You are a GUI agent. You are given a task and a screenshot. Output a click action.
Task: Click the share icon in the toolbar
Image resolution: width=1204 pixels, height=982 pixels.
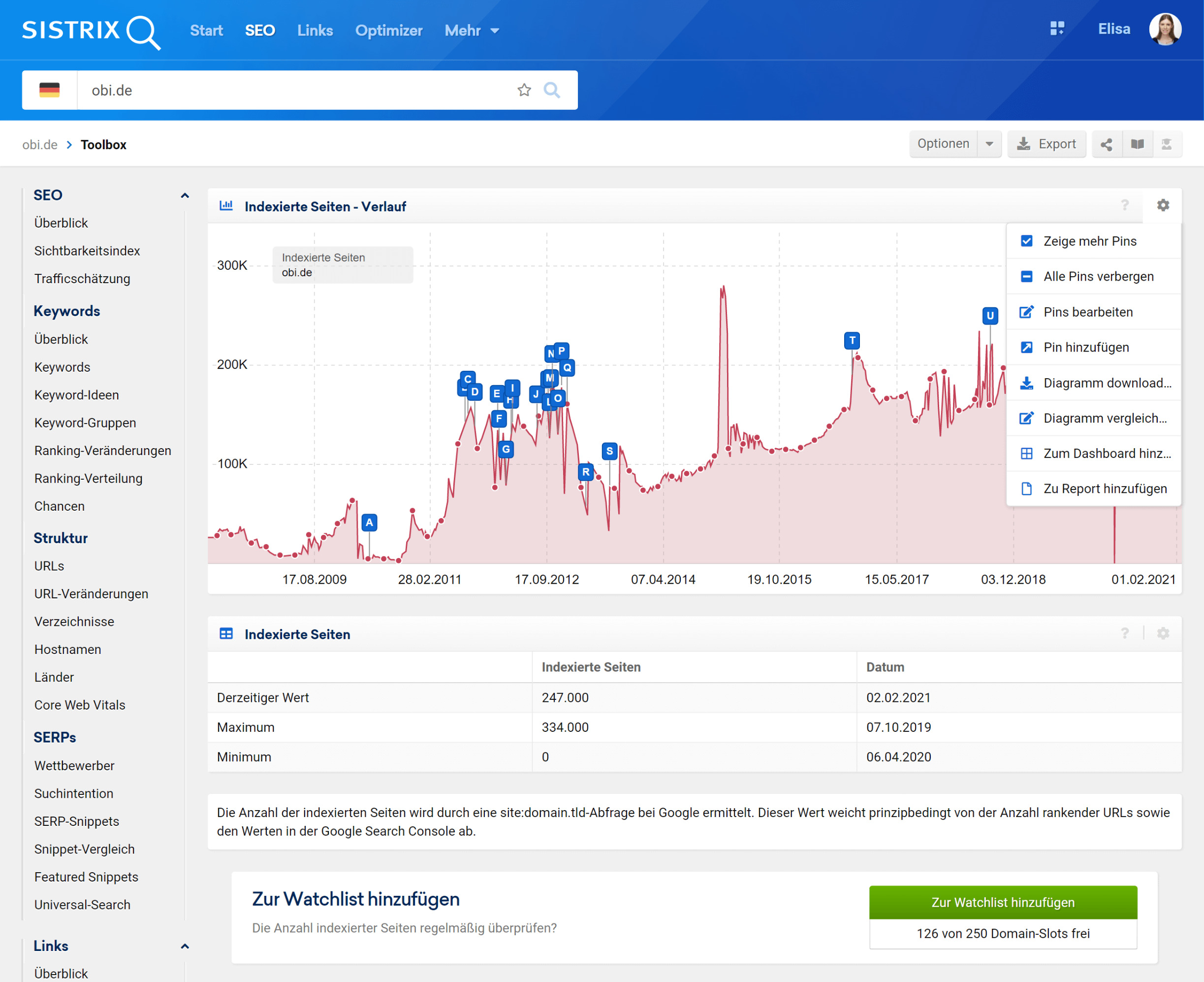(x=1106, y=144)
